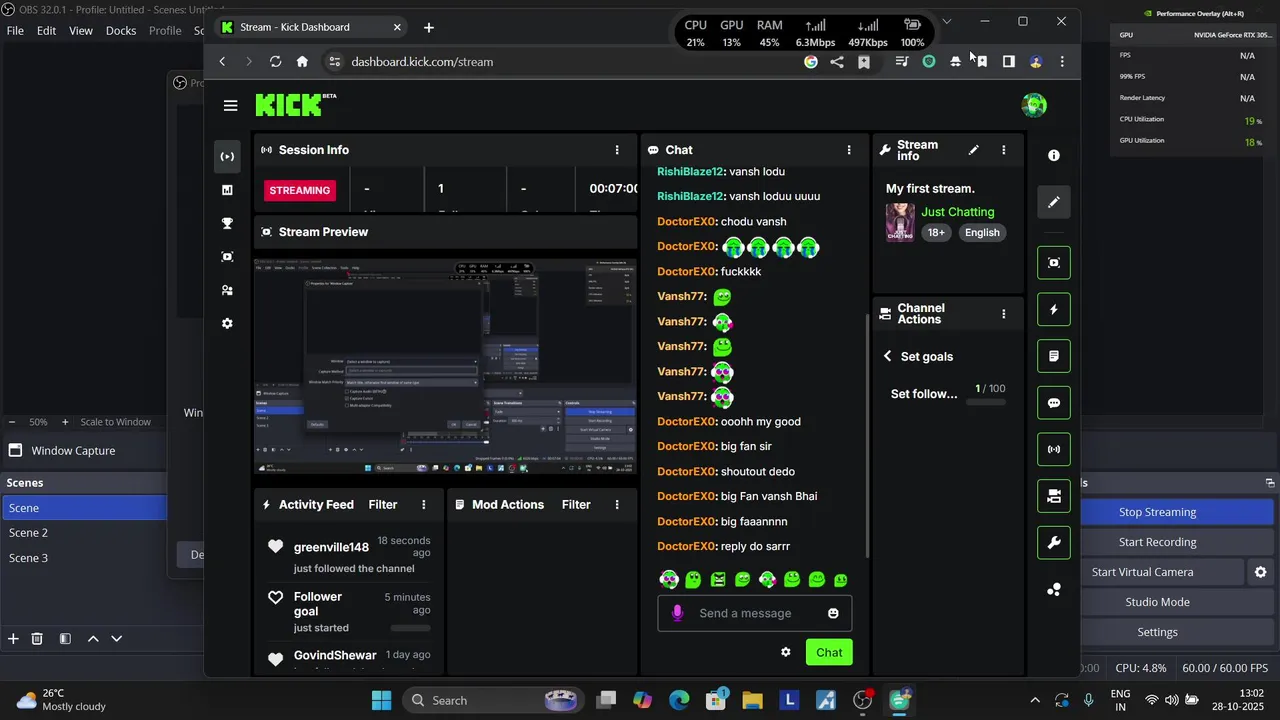Toggle Chat bubble widget in right toolbar
This screenshot has width=1280, height=720.
click(1054, 403)
